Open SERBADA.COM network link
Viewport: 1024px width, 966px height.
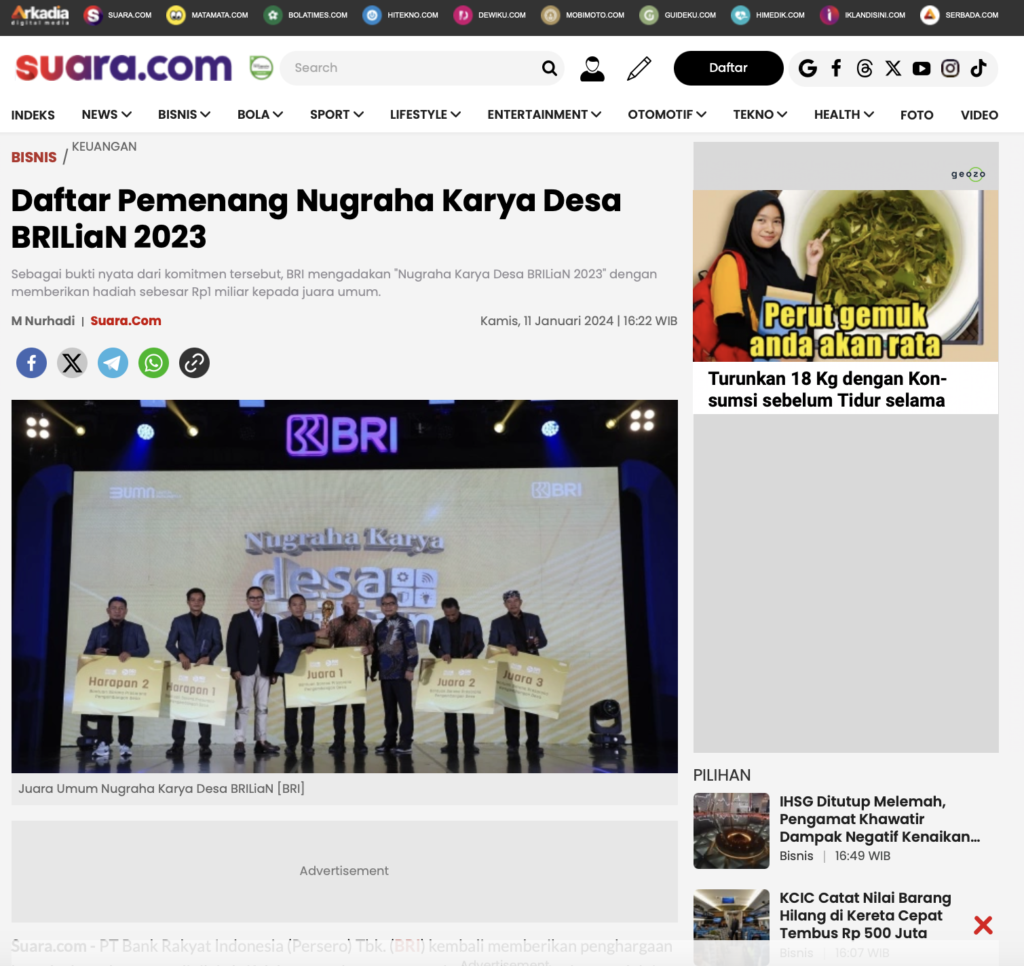(959, 15)
